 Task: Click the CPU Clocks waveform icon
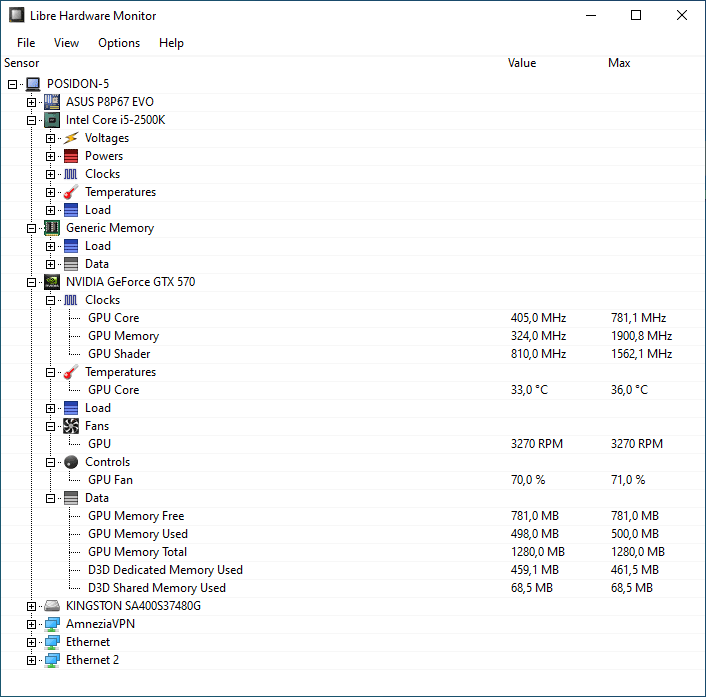(x=71, y=174)
